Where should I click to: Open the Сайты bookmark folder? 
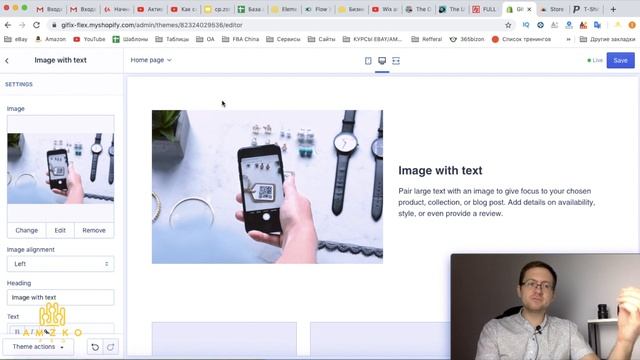coord(321,39)
